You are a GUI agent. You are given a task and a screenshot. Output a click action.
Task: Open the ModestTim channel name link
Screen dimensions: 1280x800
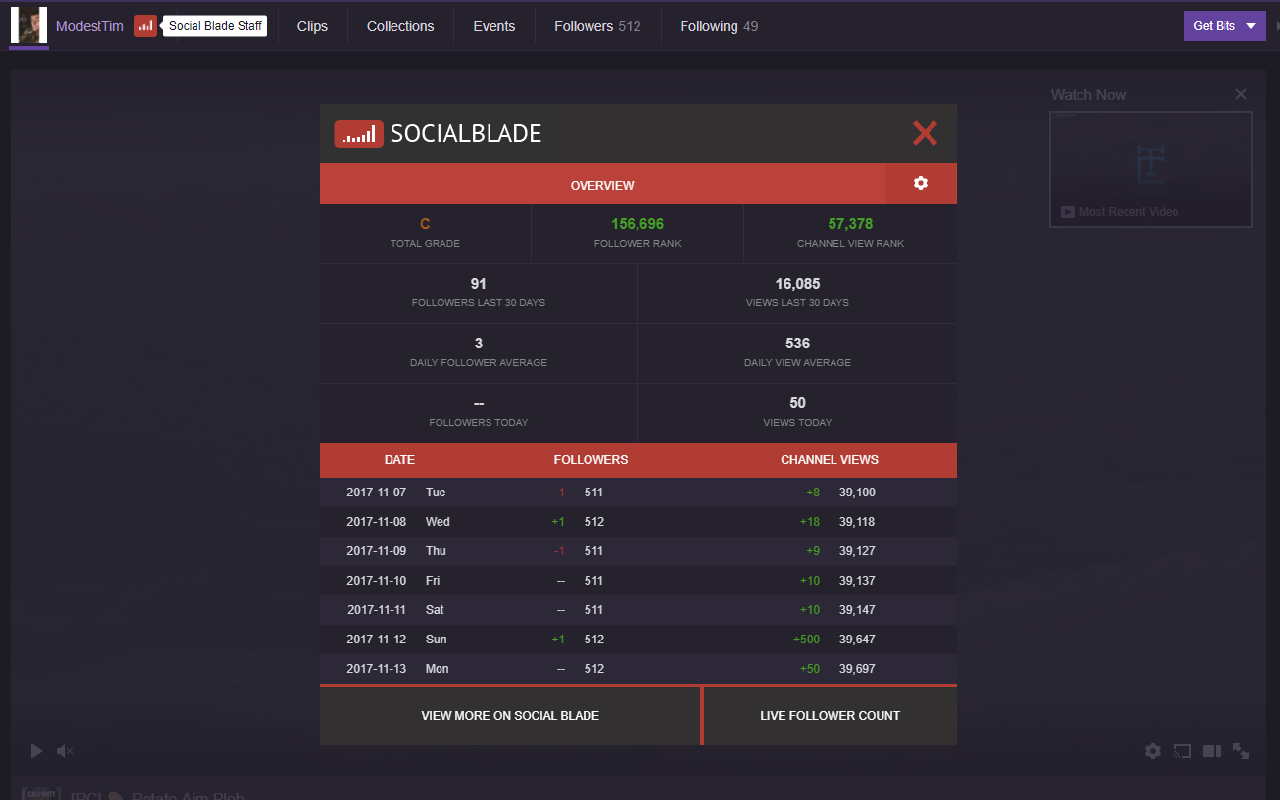pos(90,26)
